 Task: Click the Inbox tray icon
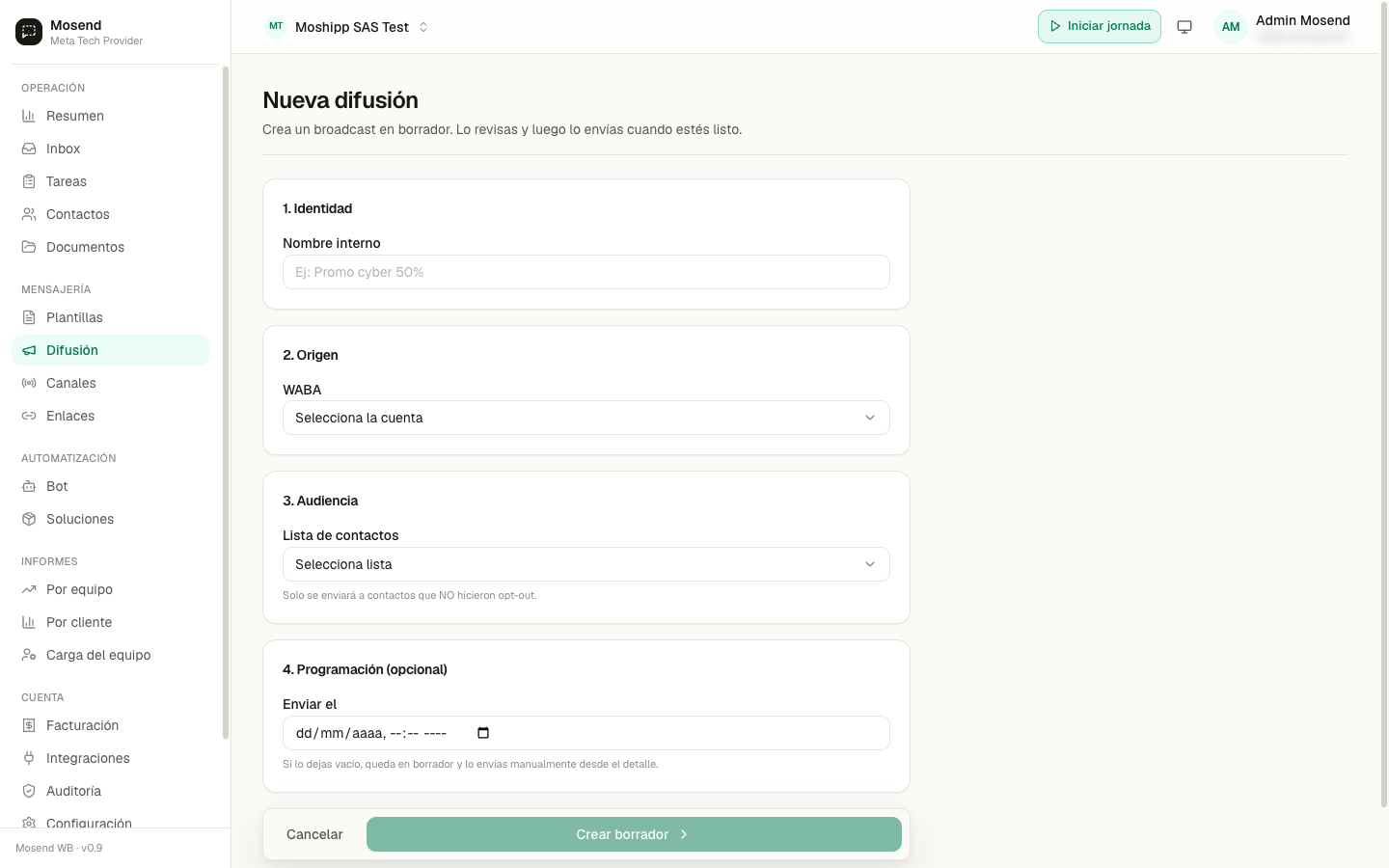click(29, 149)
